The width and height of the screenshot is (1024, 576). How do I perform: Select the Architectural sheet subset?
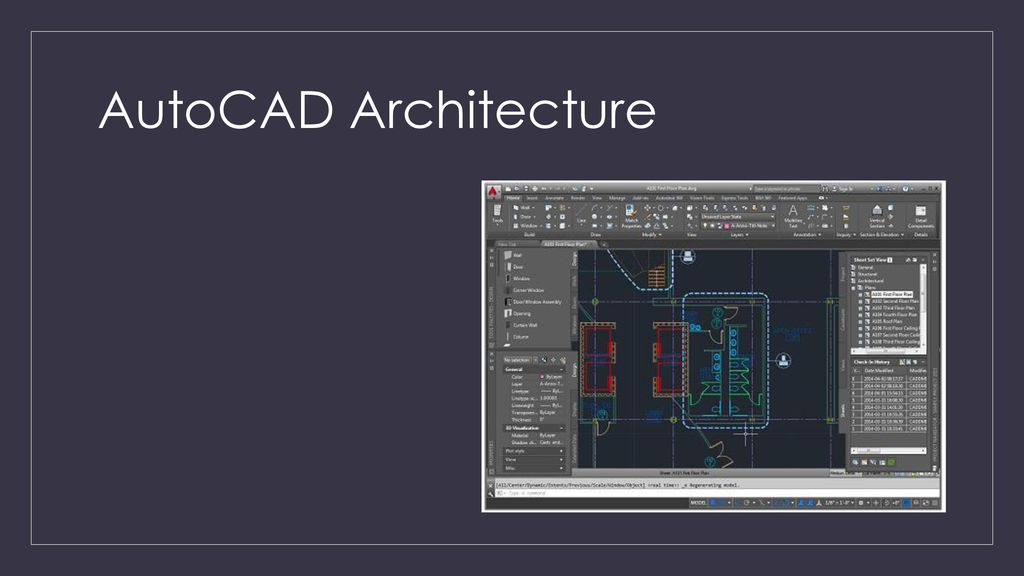coord(871,281)
